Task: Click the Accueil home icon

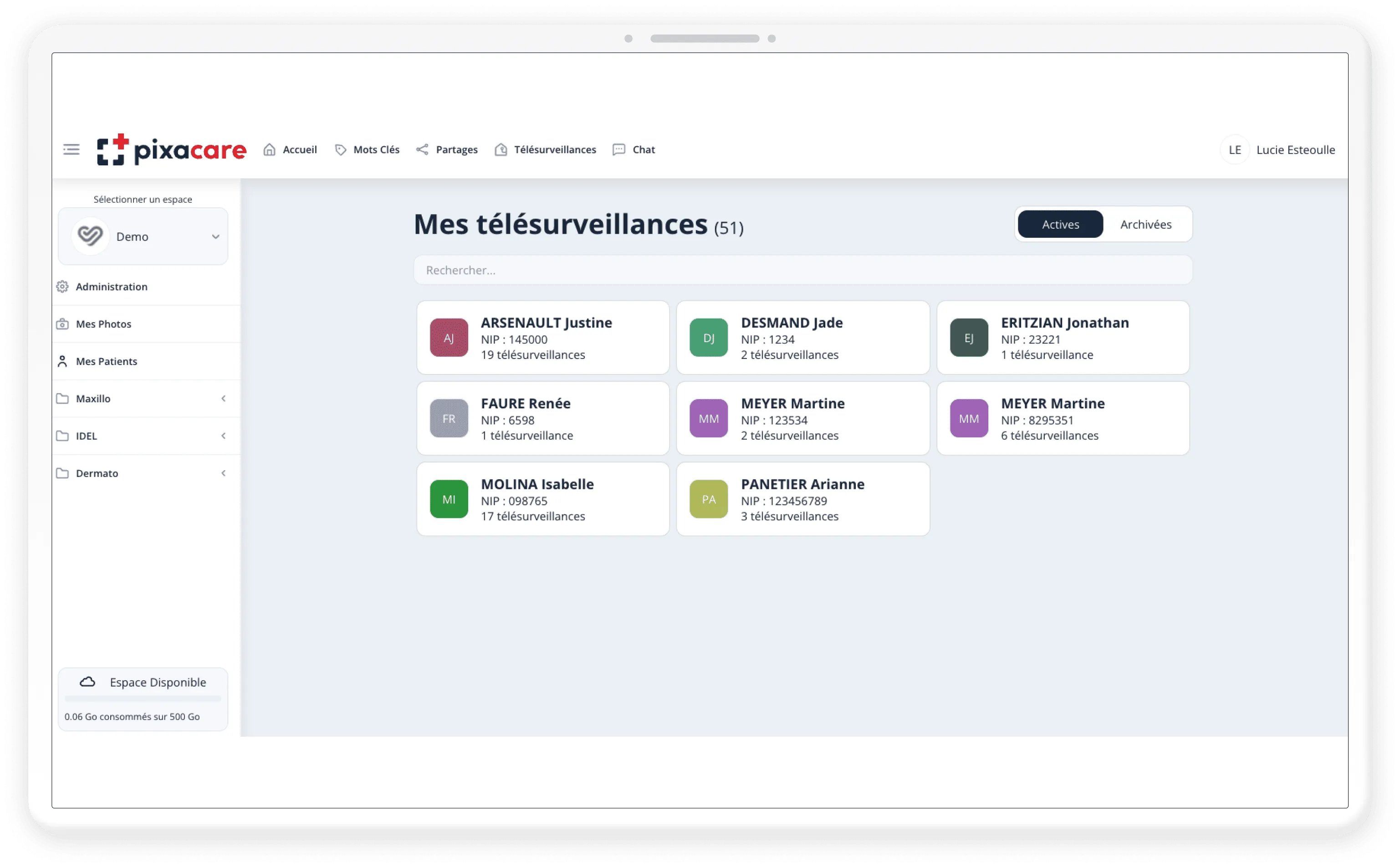Action: (x=269, y=149)
